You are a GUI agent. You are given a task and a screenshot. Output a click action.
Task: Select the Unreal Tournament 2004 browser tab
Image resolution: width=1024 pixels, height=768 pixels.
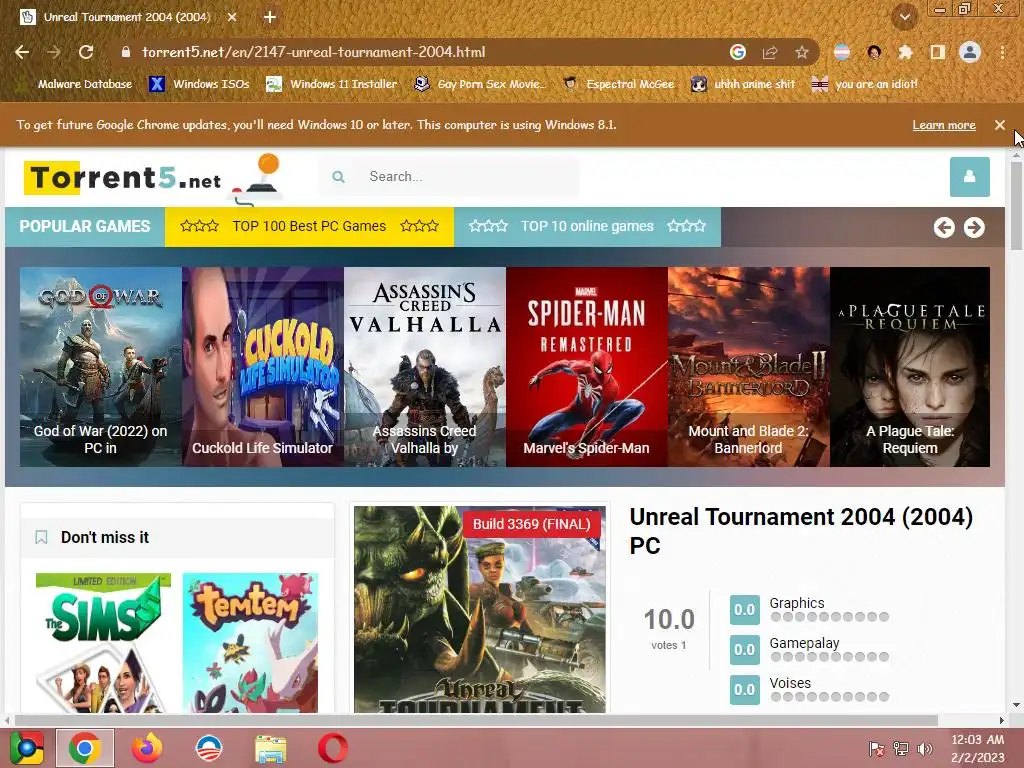click(127, 17)
